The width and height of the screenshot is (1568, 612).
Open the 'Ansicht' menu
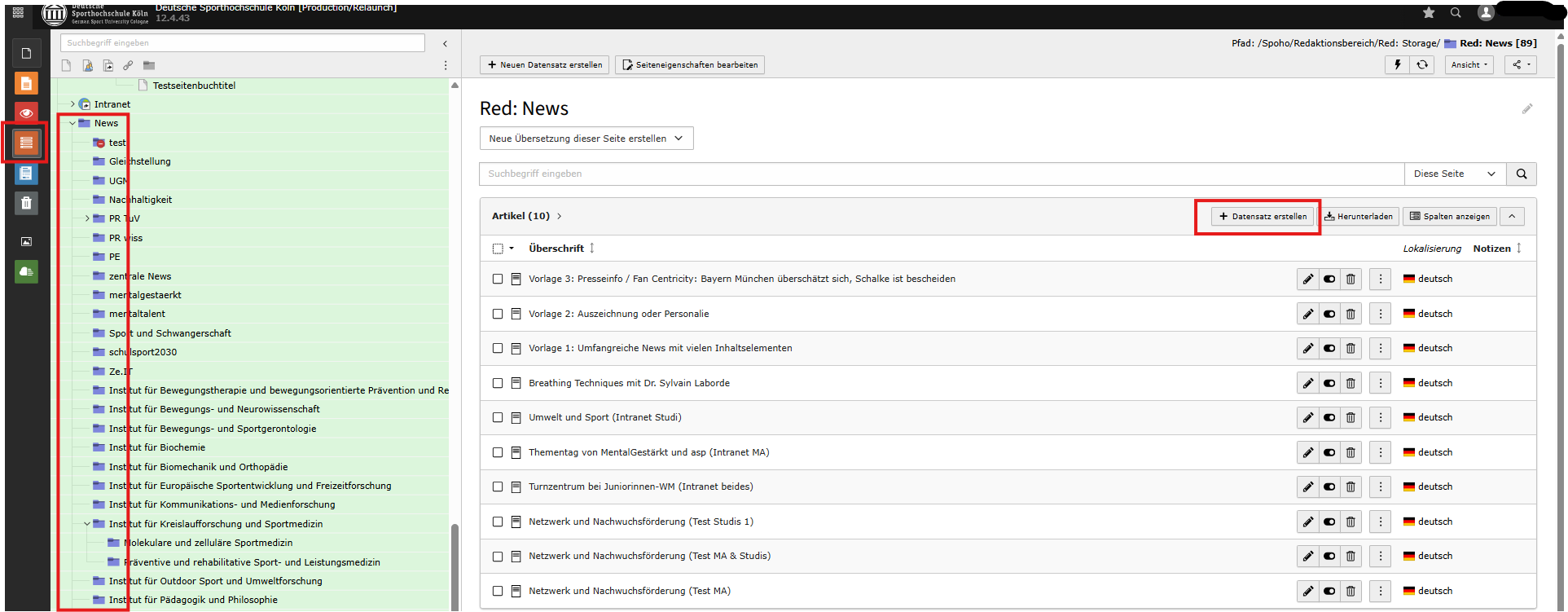1469,65
